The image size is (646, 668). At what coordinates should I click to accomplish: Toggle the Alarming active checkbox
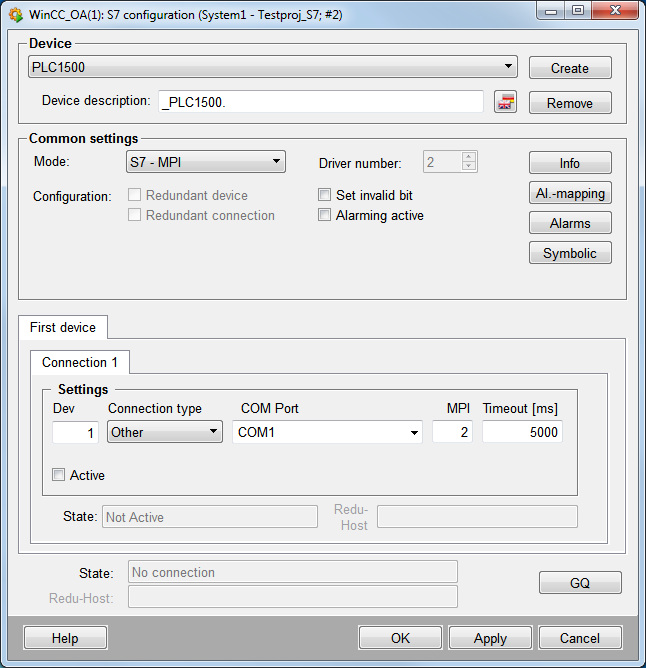click(x=324, y=215)
